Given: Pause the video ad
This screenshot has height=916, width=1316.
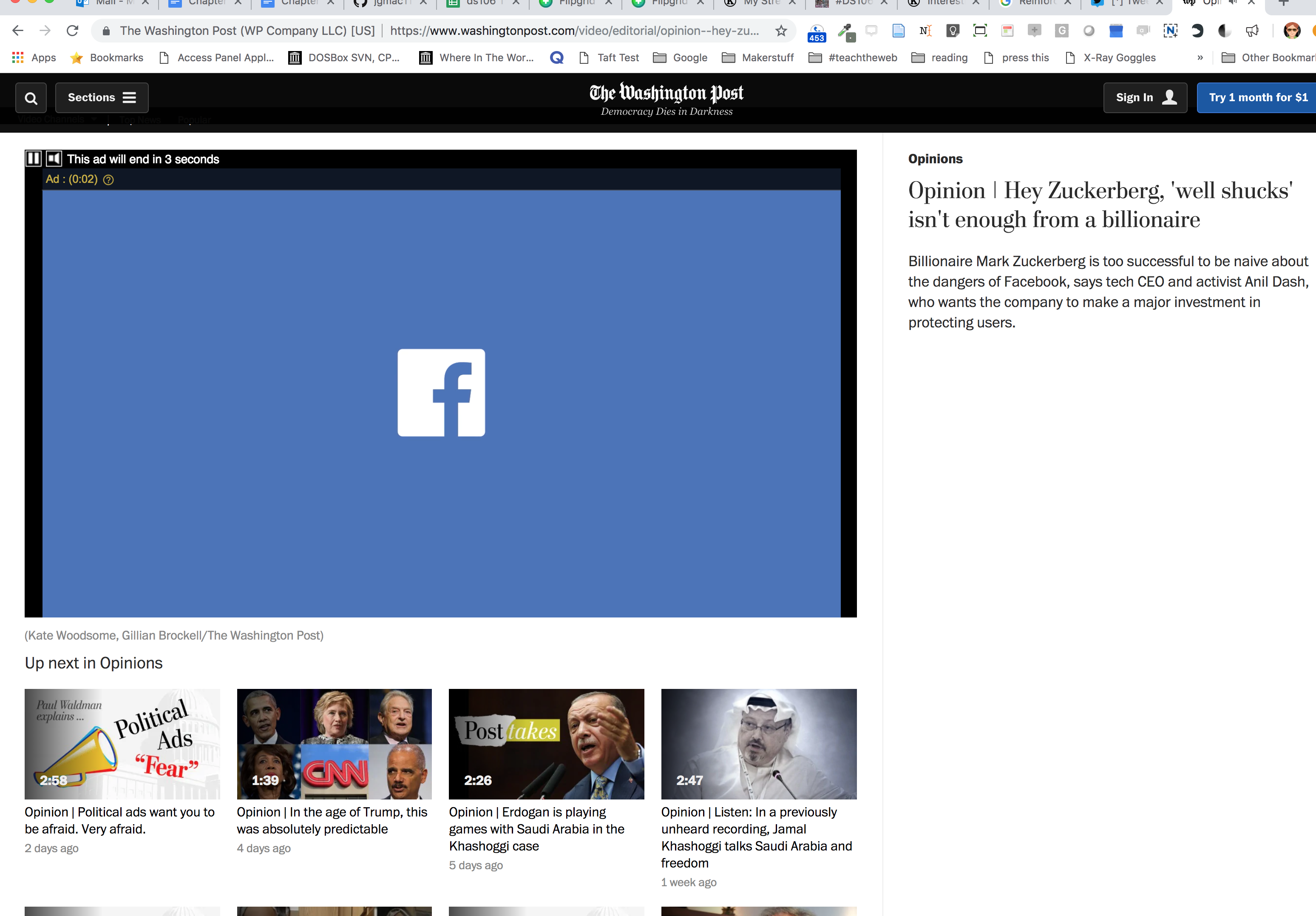Looking at the screenshot, I should click(x=33, y=159).
